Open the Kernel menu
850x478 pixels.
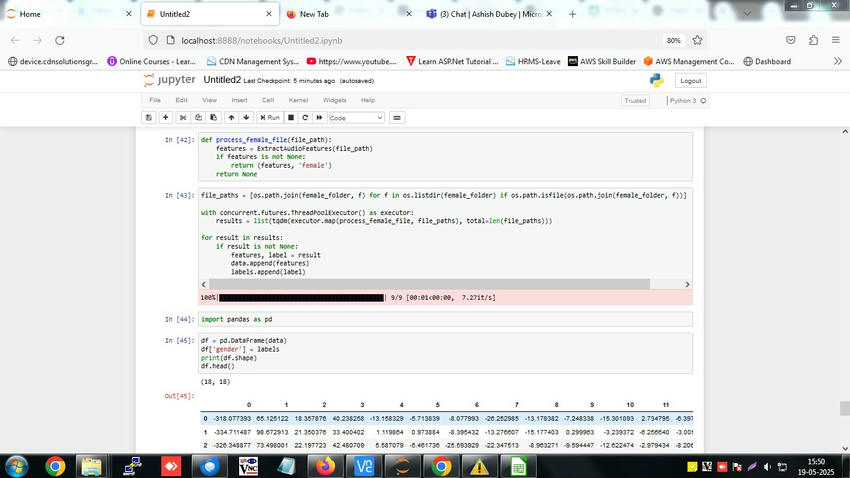tap(298, 100)
